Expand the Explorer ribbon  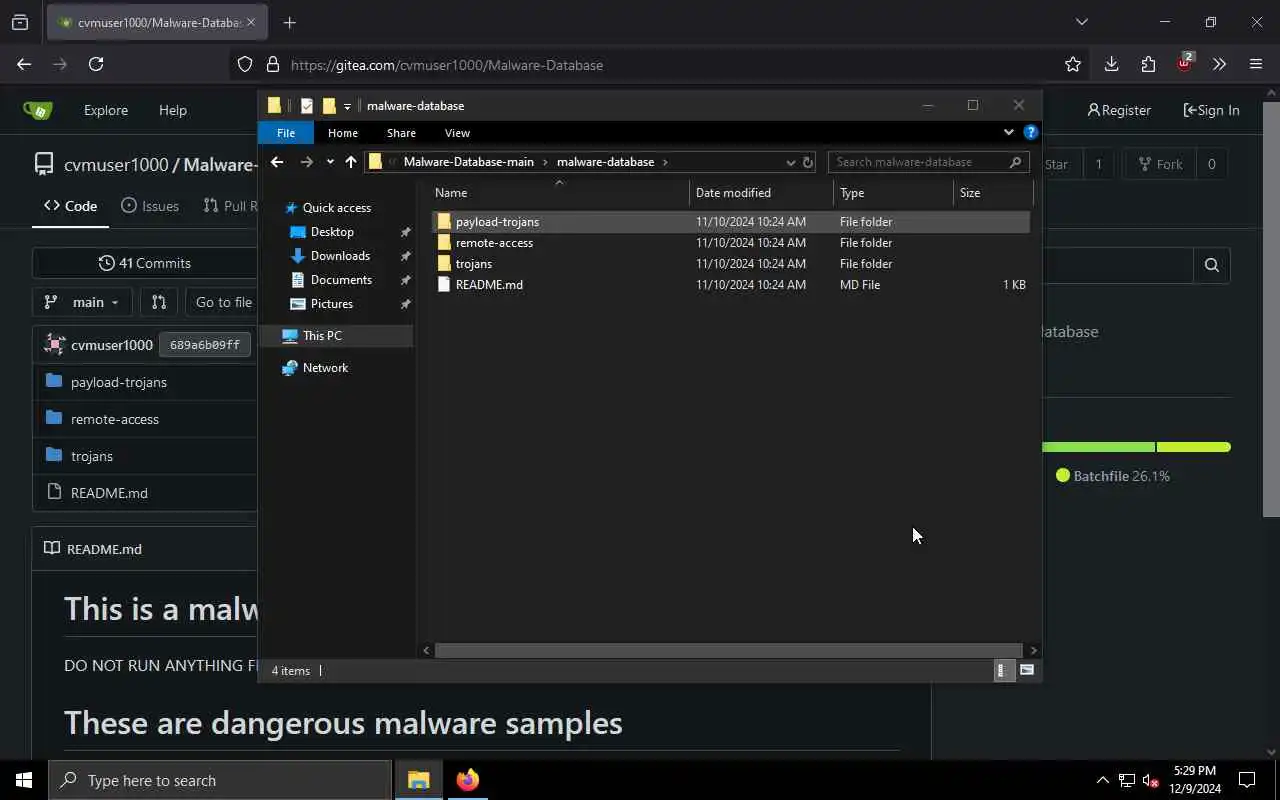coord(1008,132)
